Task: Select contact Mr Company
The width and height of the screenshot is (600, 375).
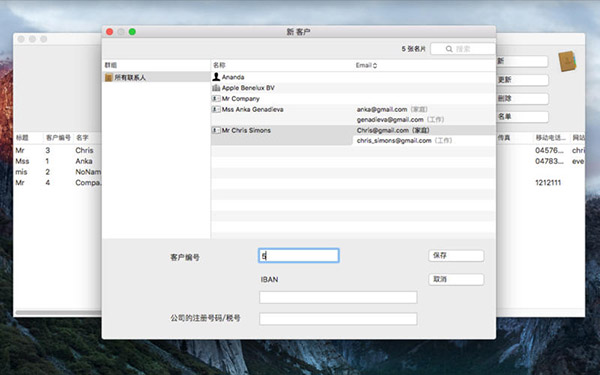Action: point(241,99)
